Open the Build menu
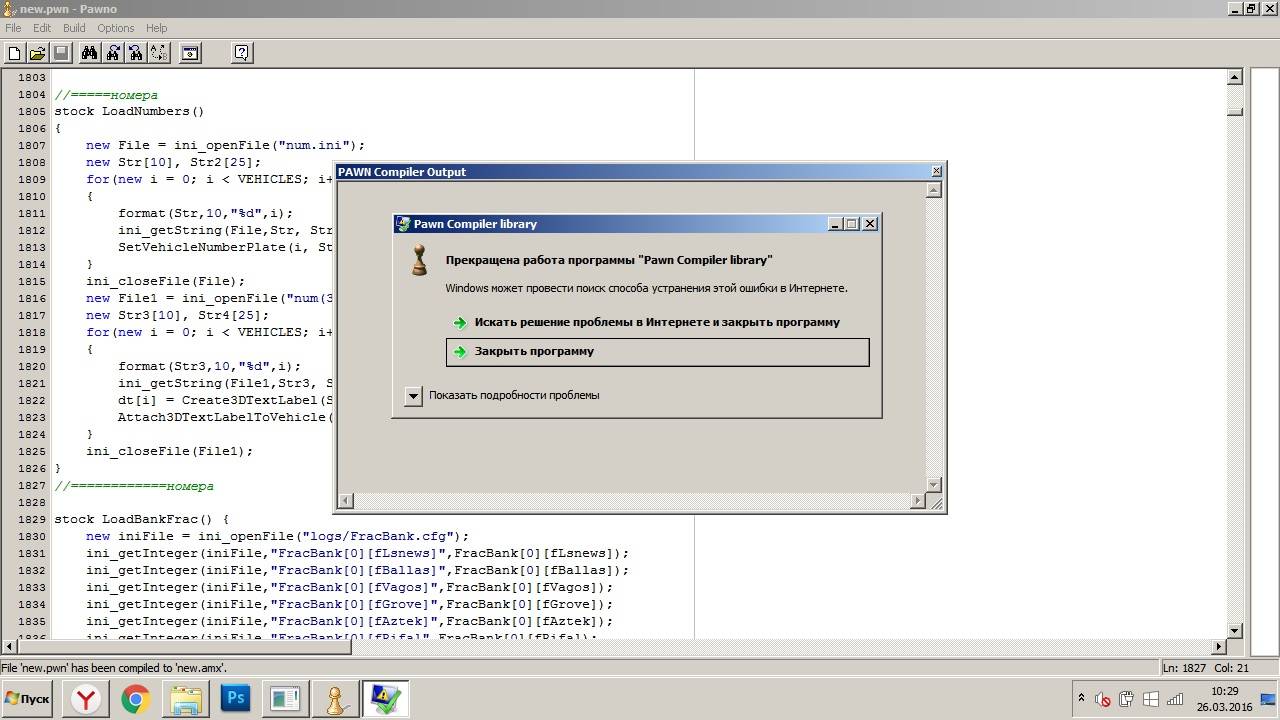 [x=74, y=28]
